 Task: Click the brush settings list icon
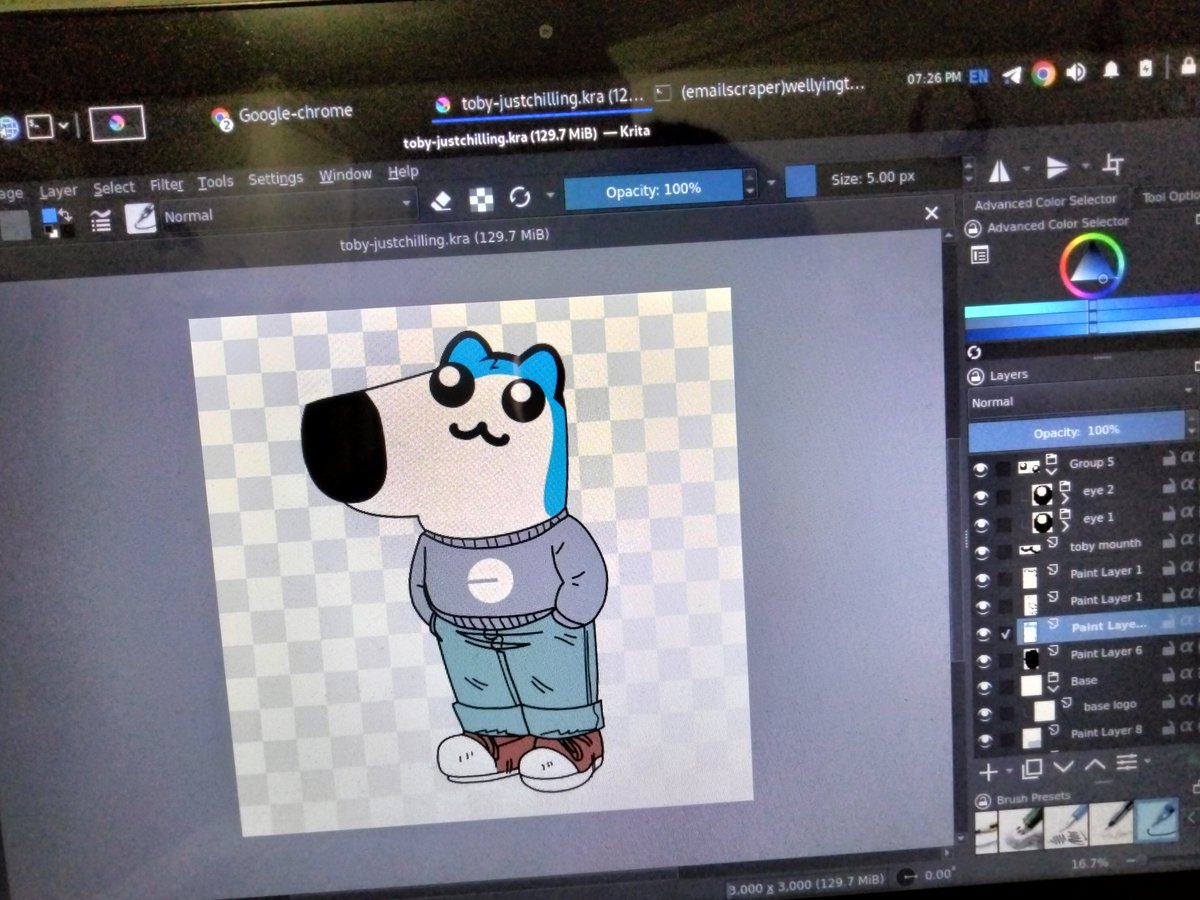[101, 220]
